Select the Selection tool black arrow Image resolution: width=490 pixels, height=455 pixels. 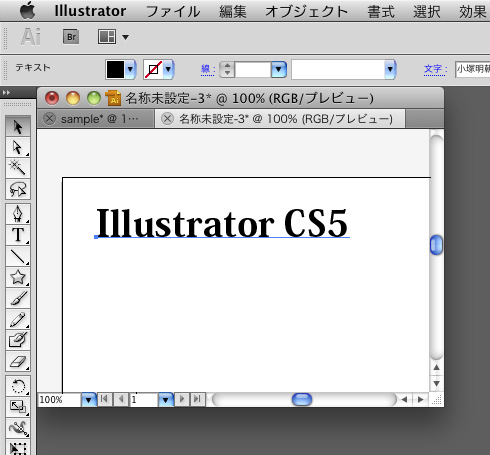point(18,127)
